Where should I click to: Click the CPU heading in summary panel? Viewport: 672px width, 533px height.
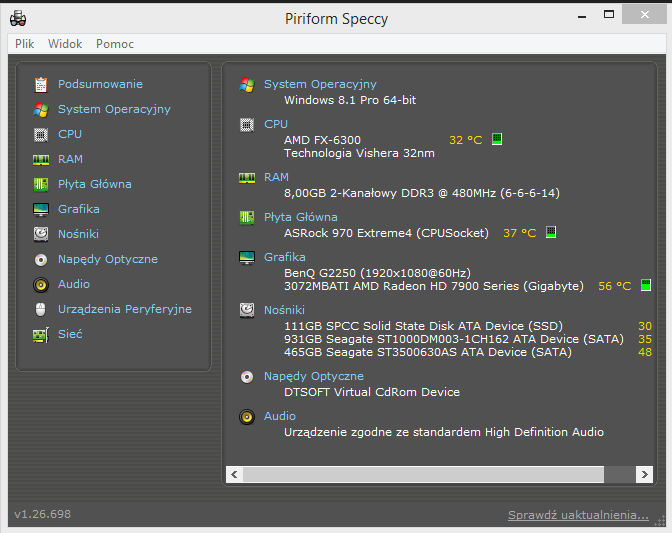click(x=276, y=124)
